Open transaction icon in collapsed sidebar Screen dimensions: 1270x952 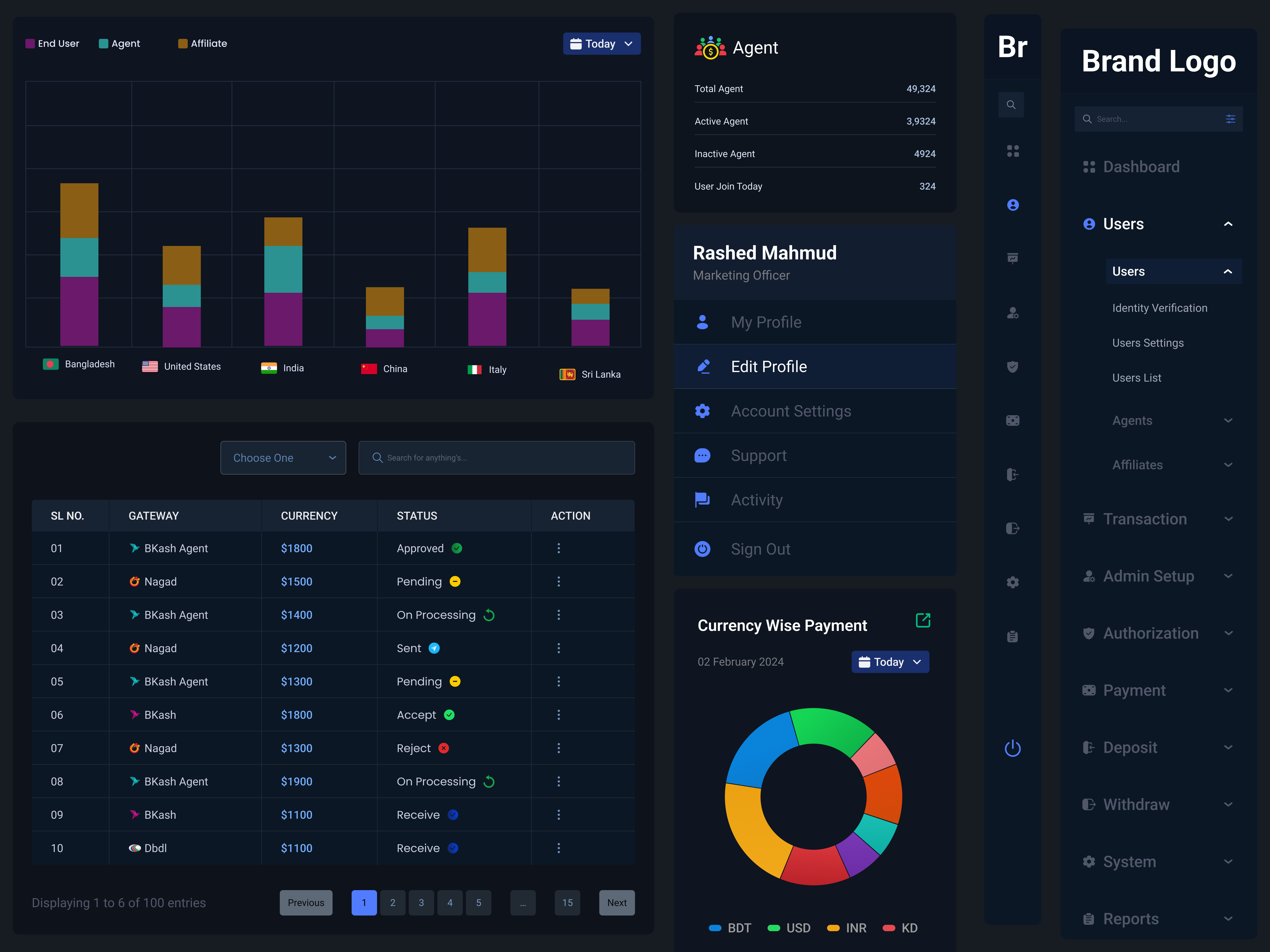(1013, 258)
